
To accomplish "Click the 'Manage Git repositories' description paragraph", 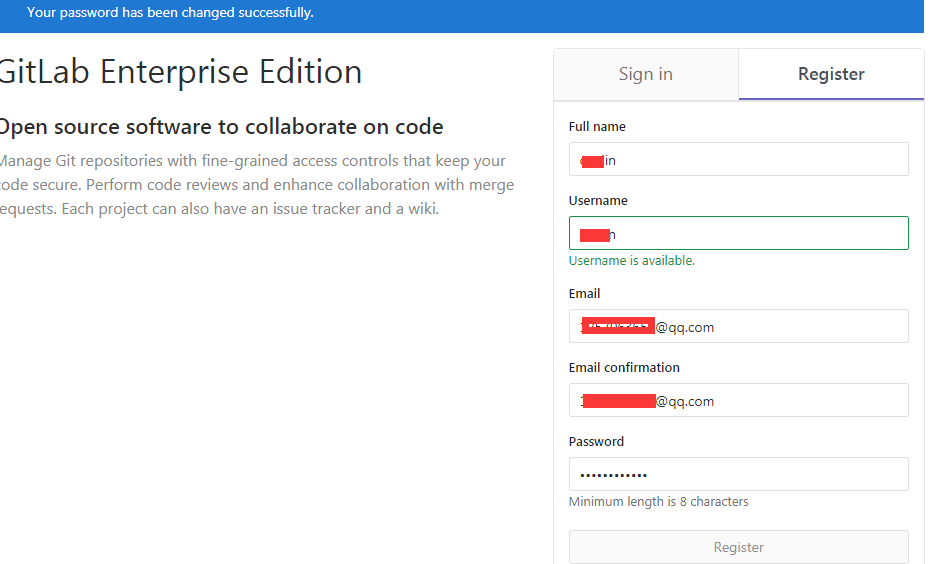I will pyautogui.click(x=257, y=185).
